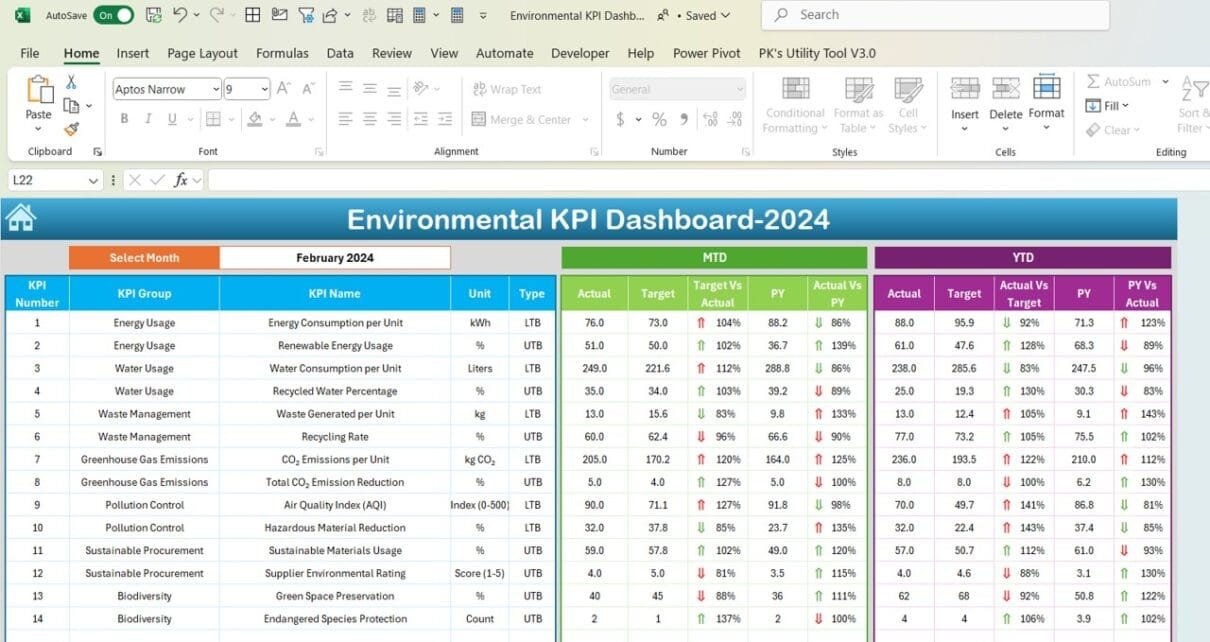Expand the font size dropdown

(262, 89)
